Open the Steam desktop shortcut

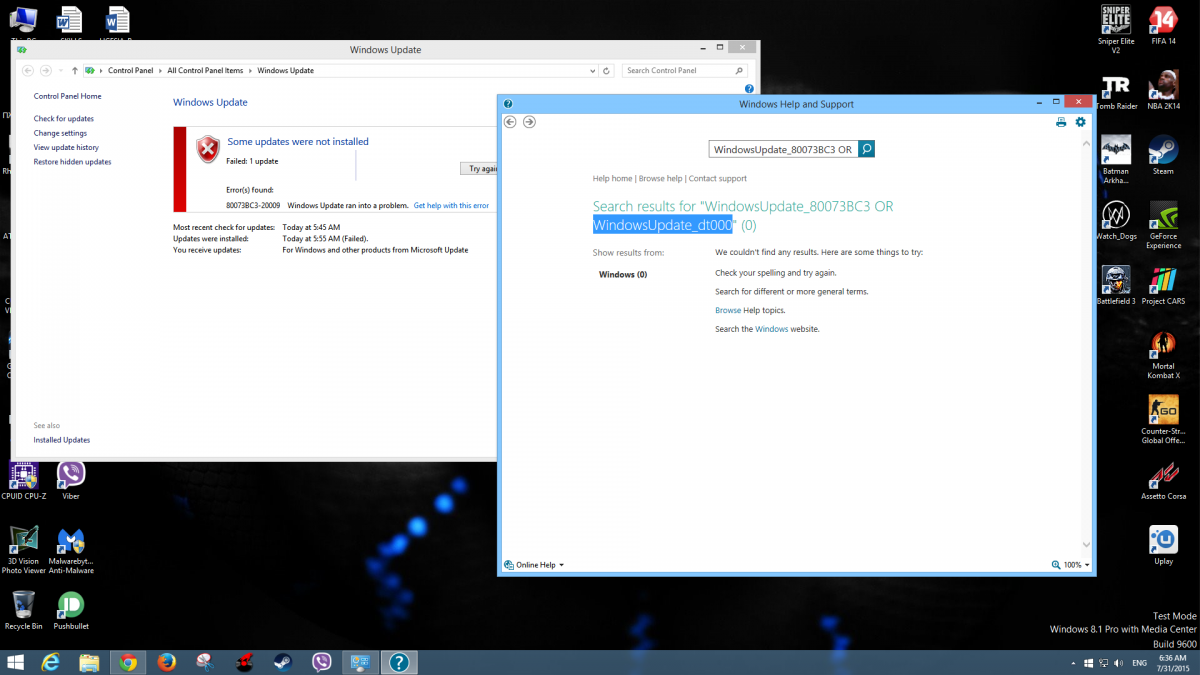[1163, 156]
